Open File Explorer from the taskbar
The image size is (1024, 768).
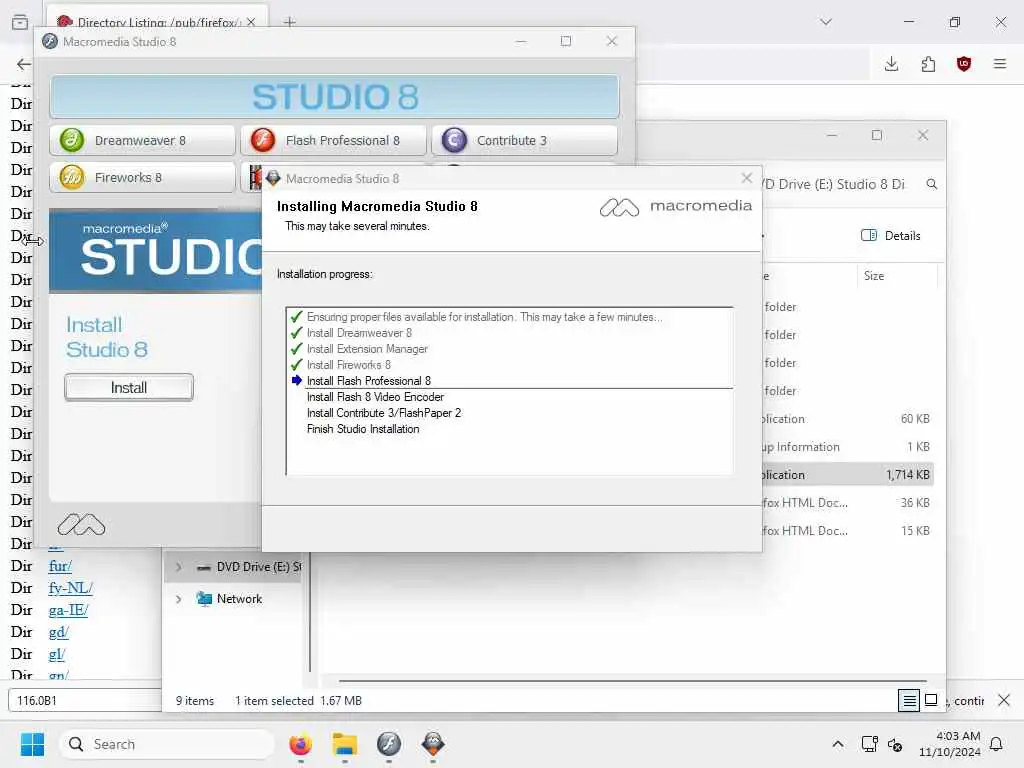[x=344, y=744]
